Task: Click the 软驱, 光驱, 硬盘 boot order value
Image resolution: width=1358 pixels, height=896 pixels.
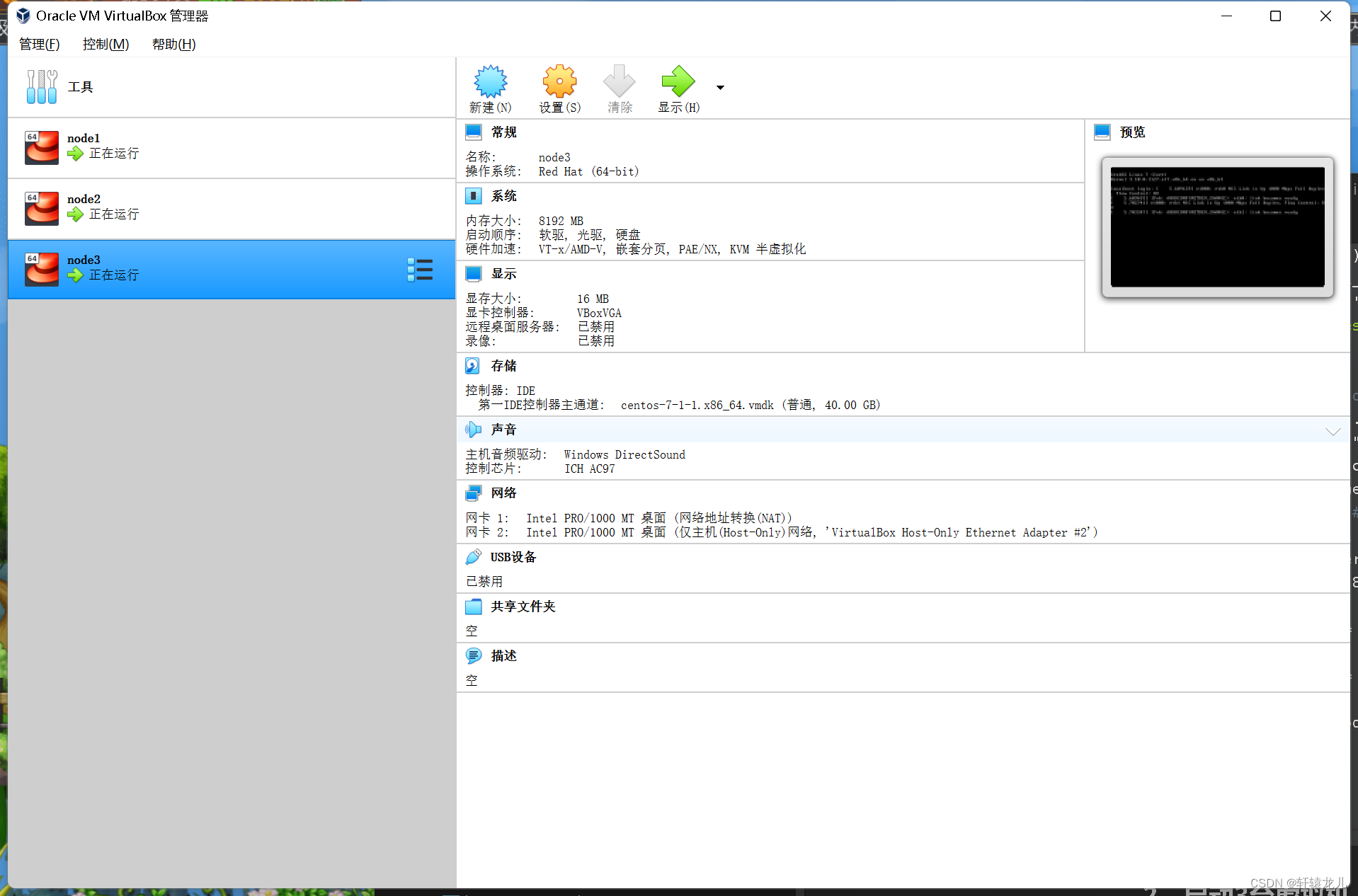Action: 589,235
